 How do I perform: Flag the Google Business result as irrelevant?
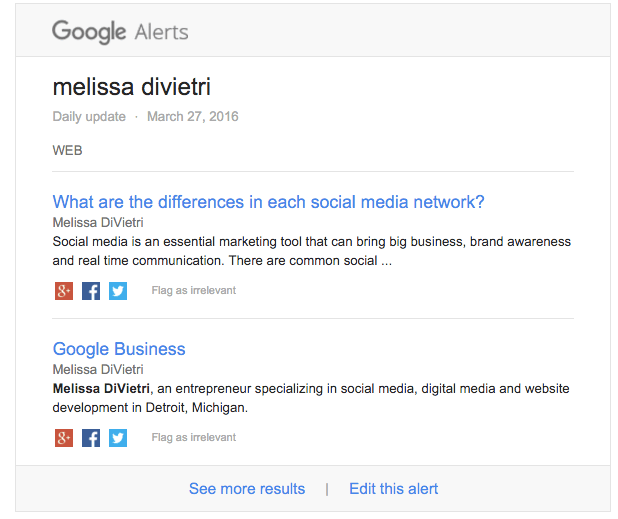[x=194, y=437]
